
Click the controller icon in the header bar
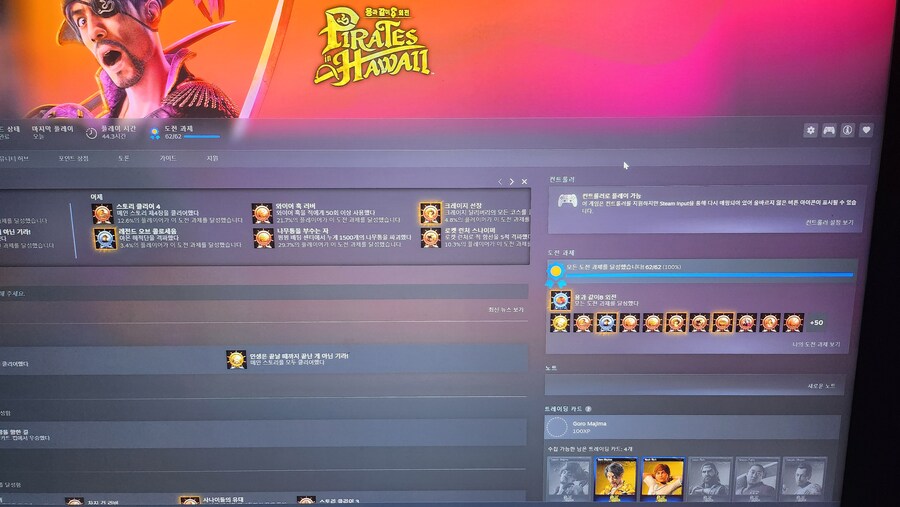click(x=829, y=130)
